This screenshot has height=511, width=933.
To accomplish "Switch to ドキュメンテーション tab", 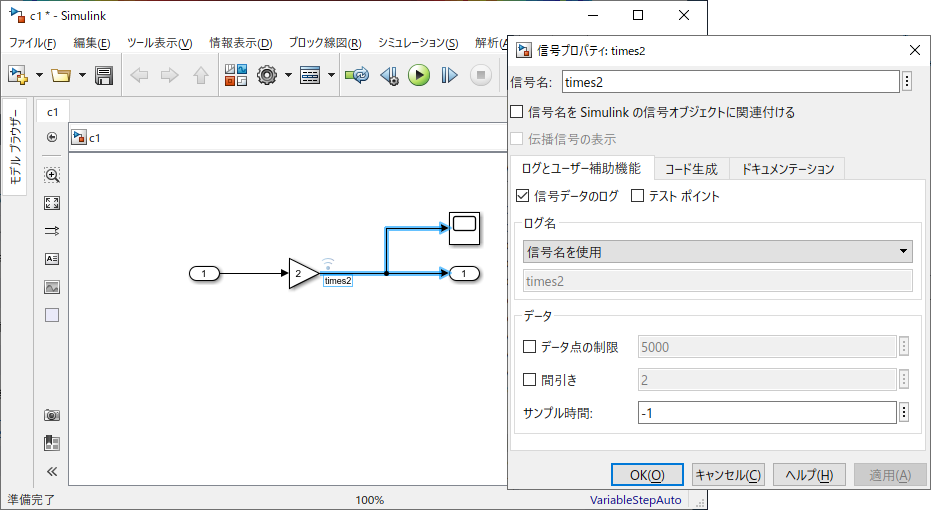I will 787,170.
